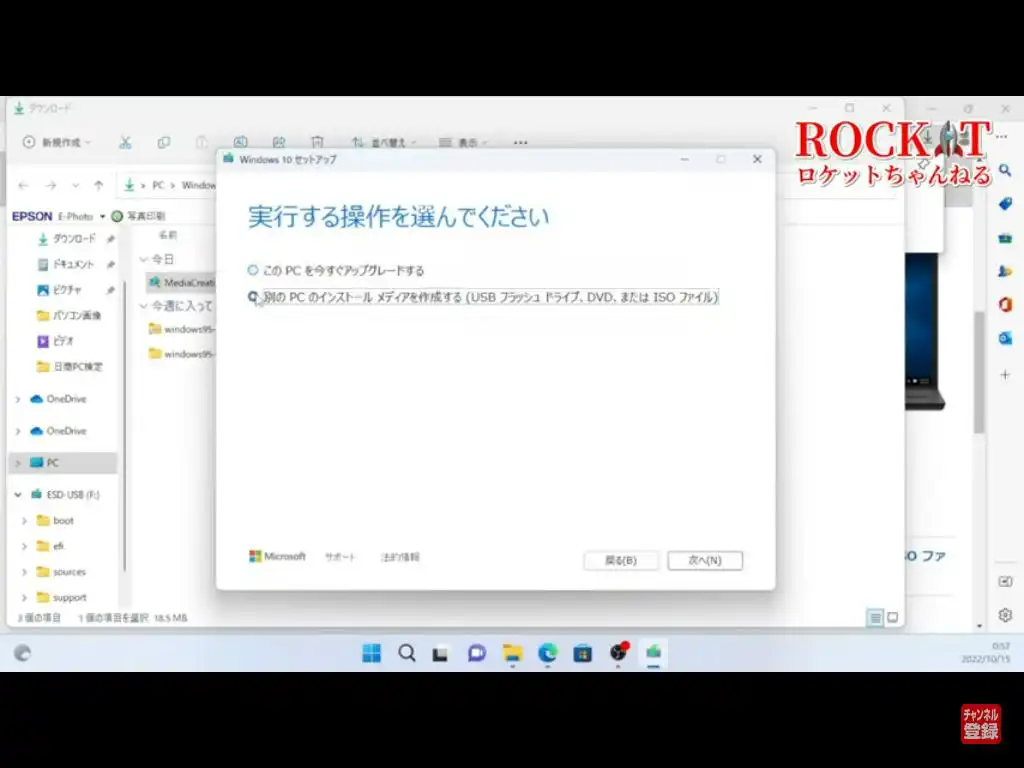Switch Explorer to details view icon
The image size is (1024, 768).
[x=875, y=617]
